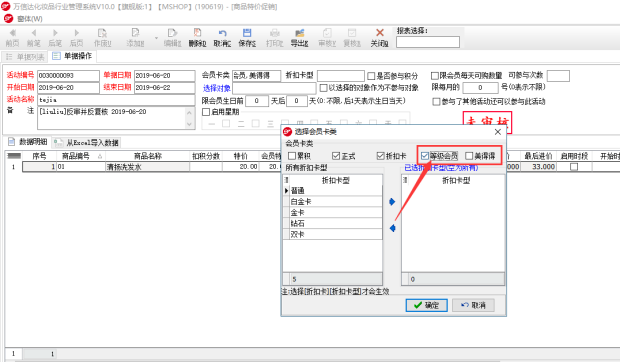This screenshot has height=363, width=621.
Task: Close the 选择会员卡类 dialog
Action: 498,132
